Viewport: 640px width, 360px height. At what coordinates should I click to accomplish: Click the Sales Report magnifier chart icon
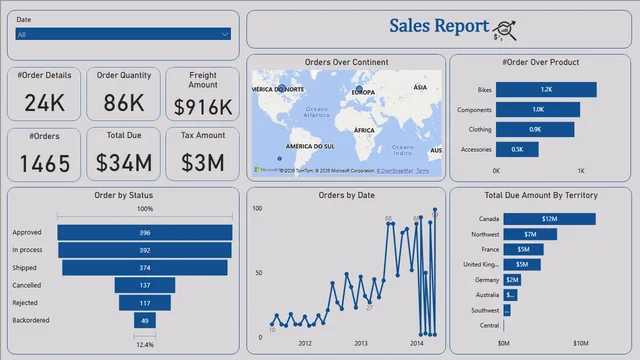click(504, 31)
